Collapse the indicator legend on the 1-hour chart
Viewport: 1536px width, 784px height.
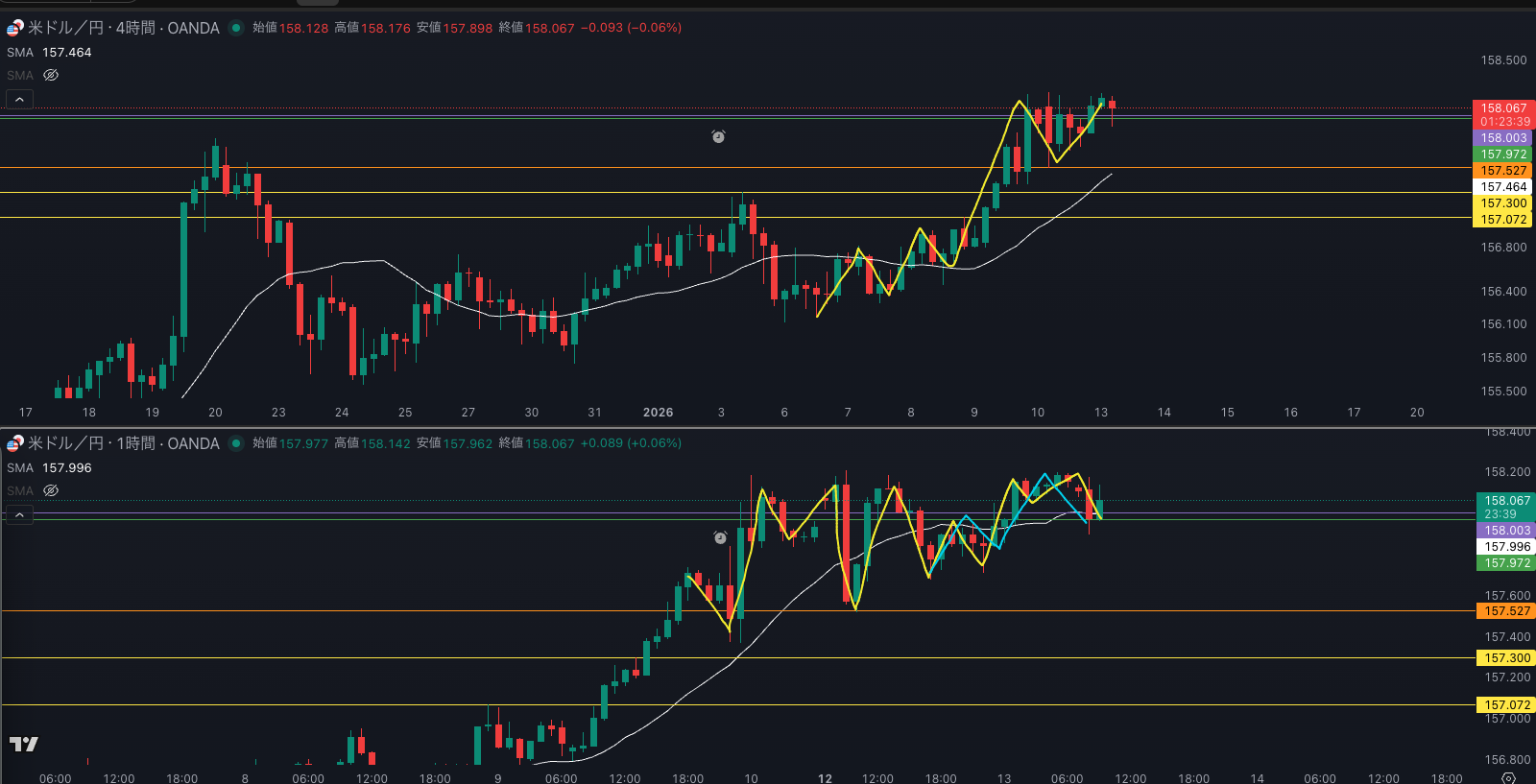[19, 515]
